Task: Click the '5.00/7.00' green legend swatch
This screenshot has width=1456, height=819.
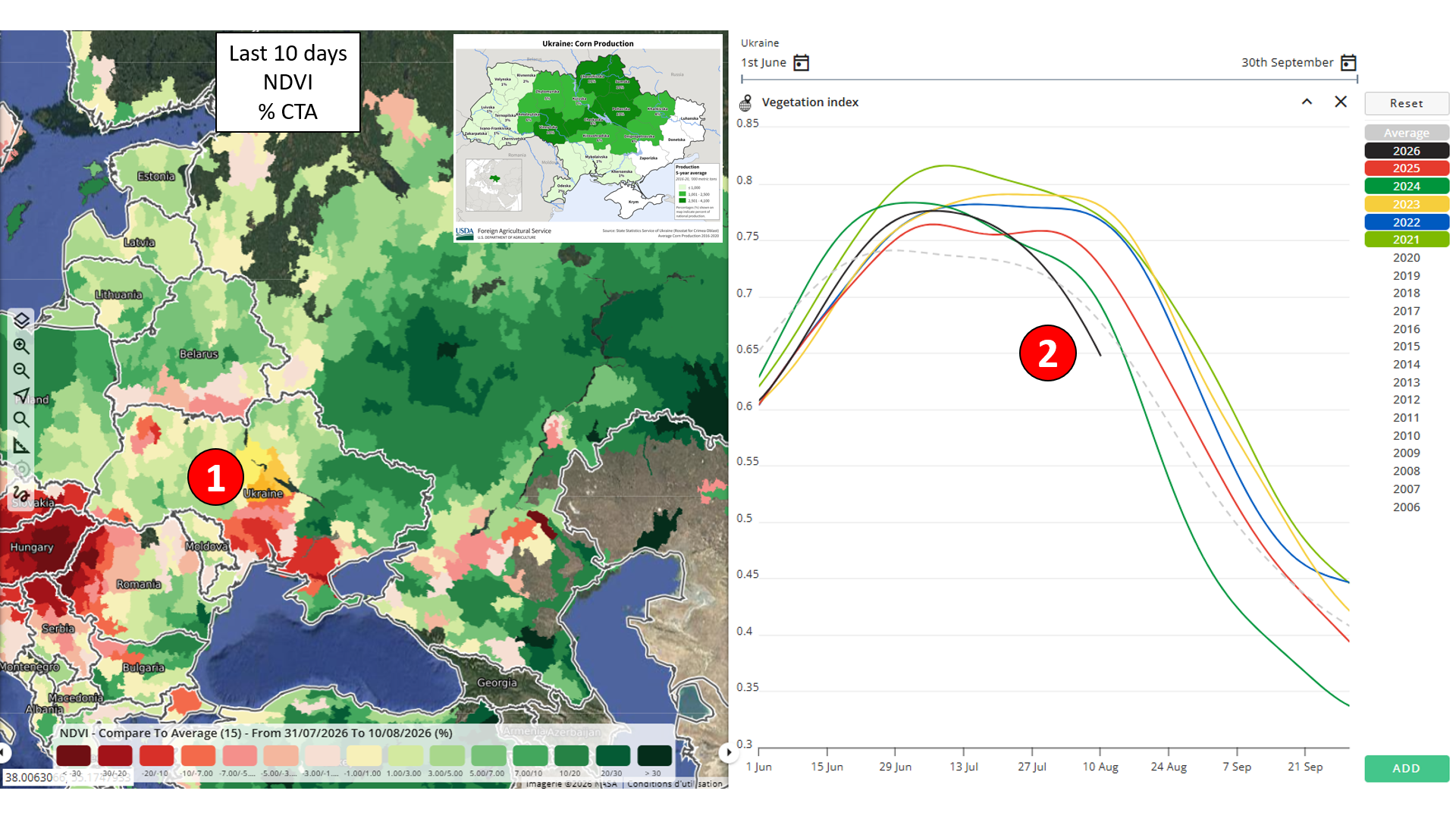Action: pos(488,755)
